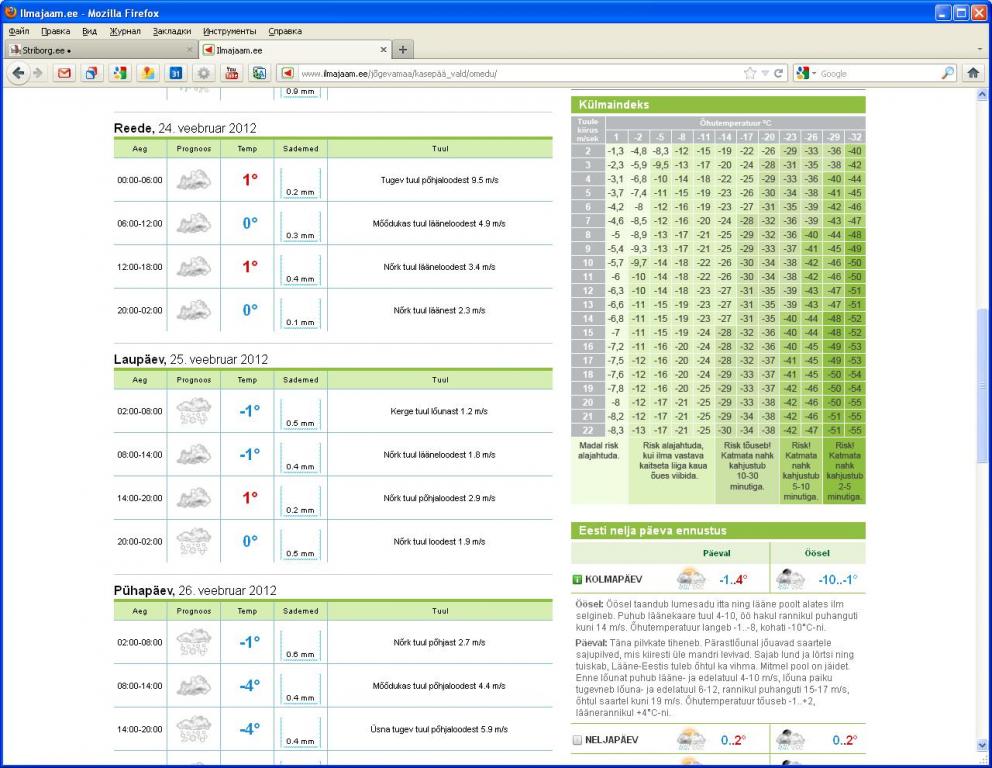Viewport: 992px width, 768px height.
Task: Open the Google Calendar toolbar icon
Action: (x=176, y=73)
